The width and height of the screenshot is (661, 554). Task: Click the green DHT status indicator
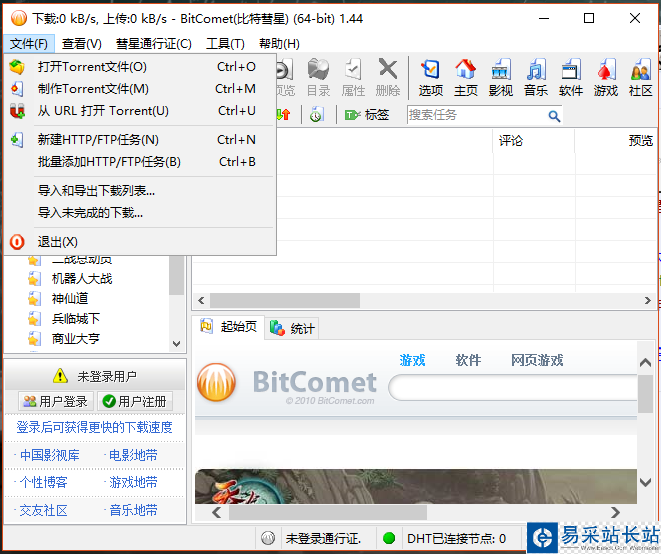tap(389, 538)
